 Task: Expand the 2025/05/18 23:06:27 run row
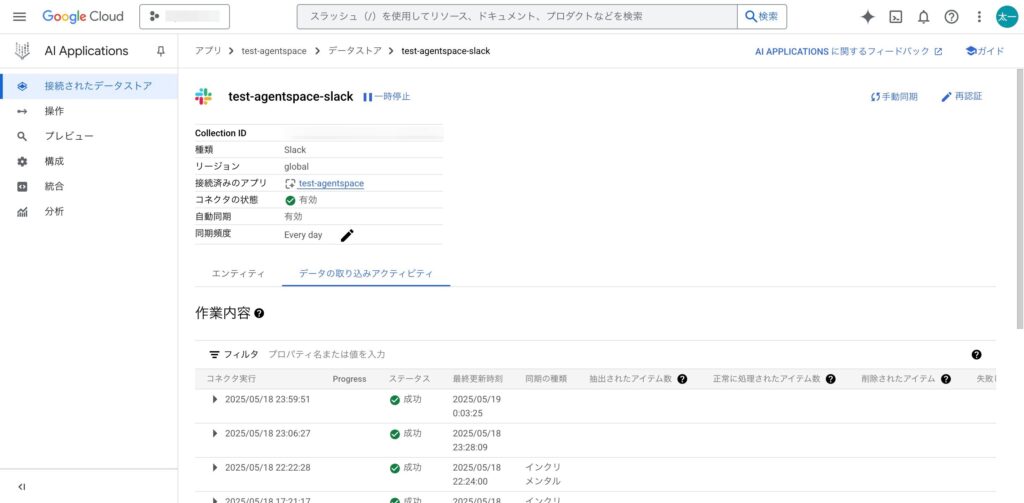[x=215, y=433]
